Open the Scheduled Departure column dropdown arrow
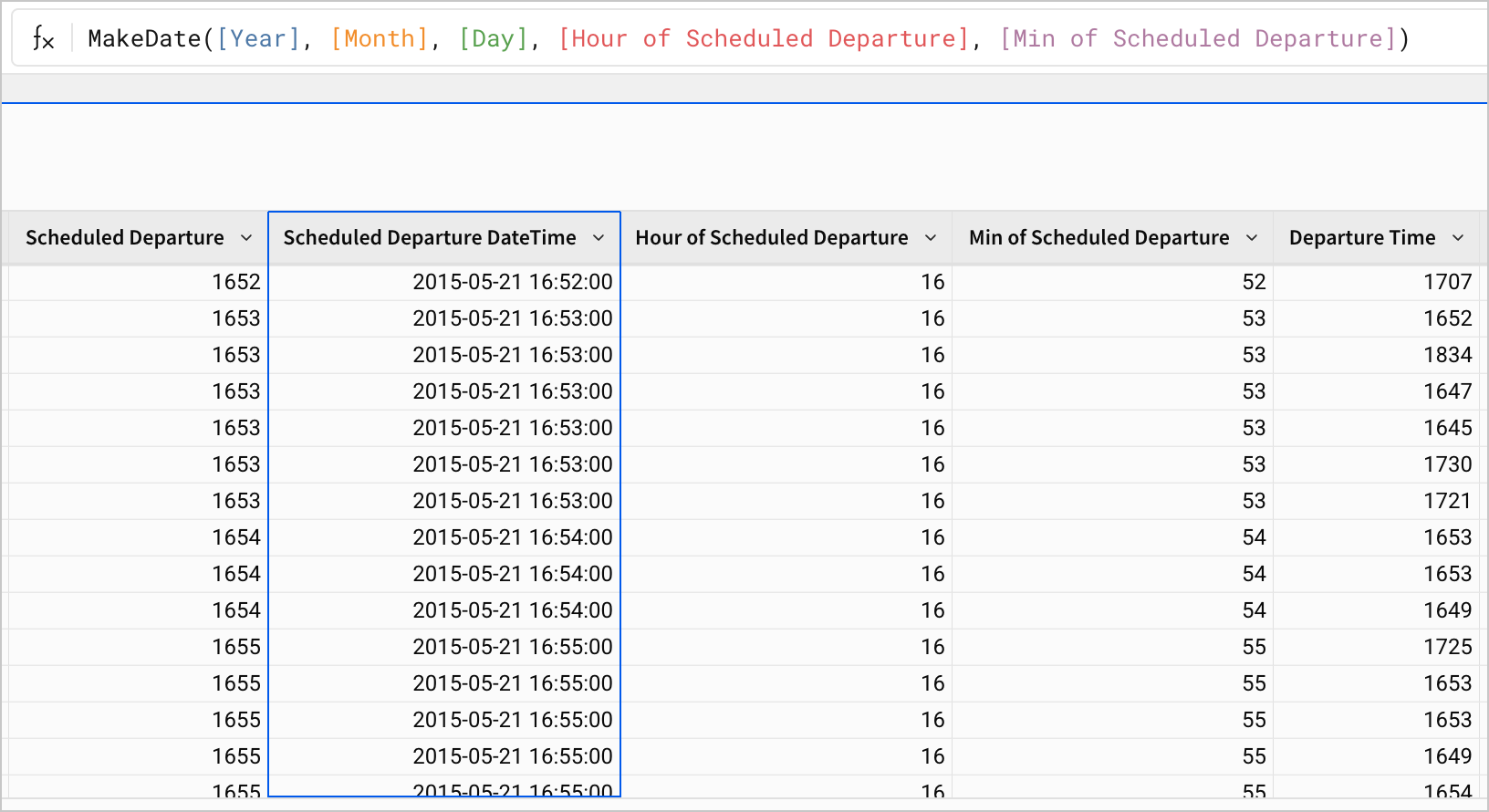 246,238
